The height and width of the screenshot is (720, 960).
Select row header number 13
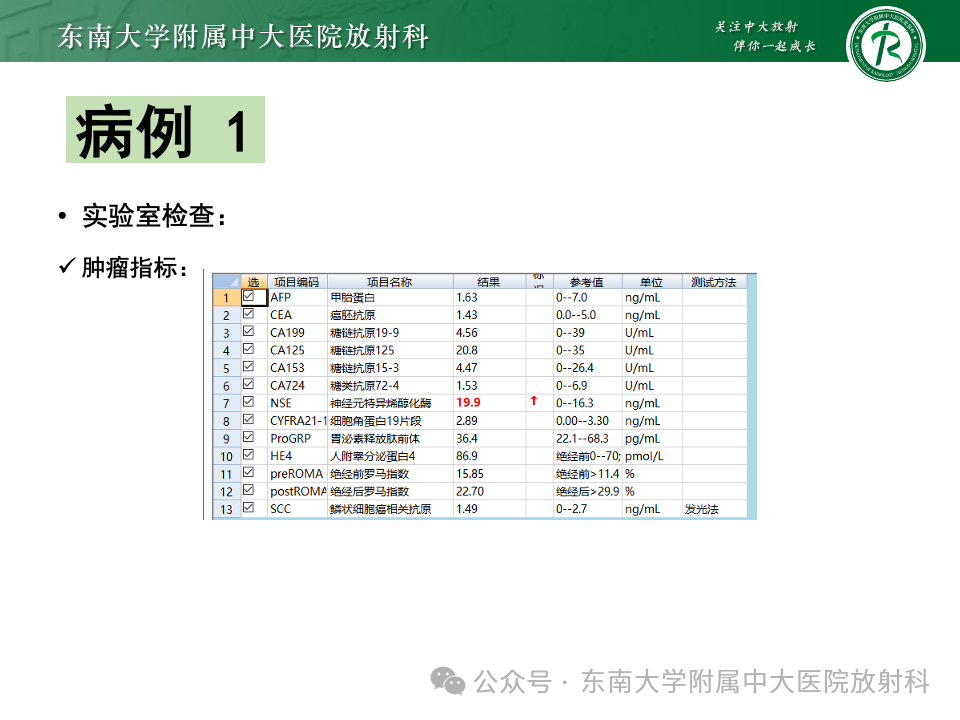pos(227,509)
